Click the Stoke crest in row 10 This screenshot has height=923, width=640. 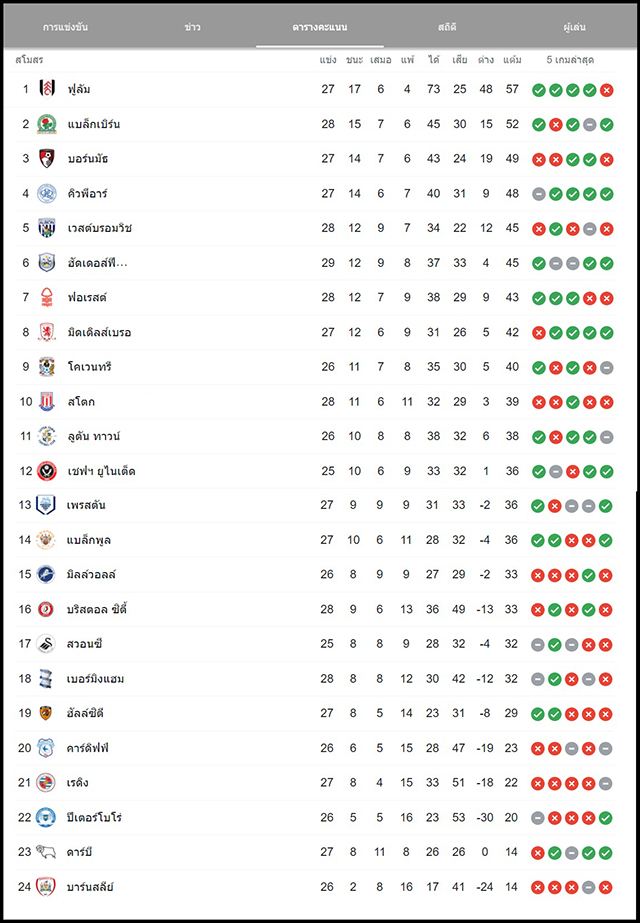tap(47, 401)
